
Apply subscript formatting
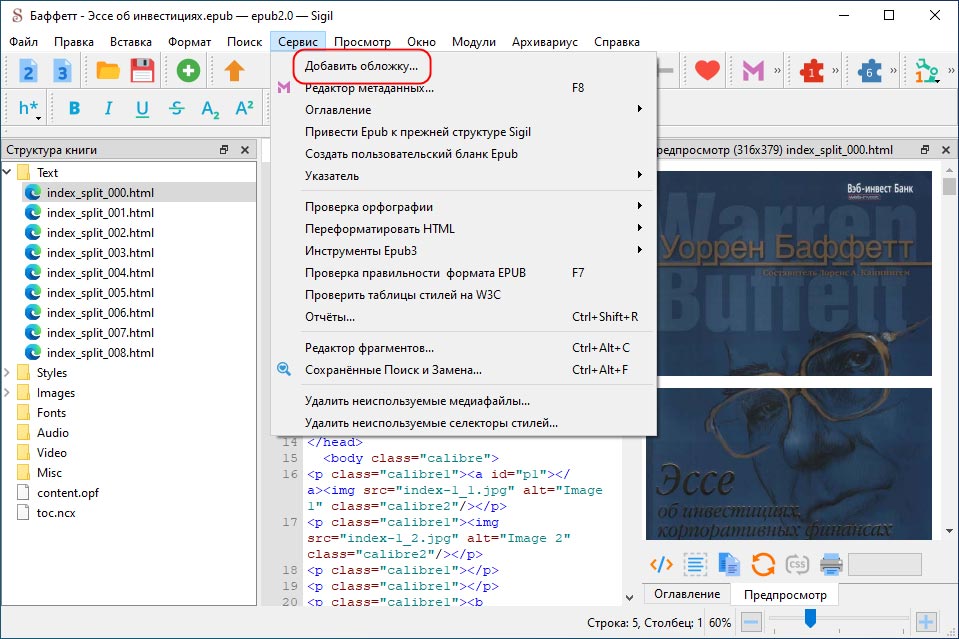(x=210, y=109)
